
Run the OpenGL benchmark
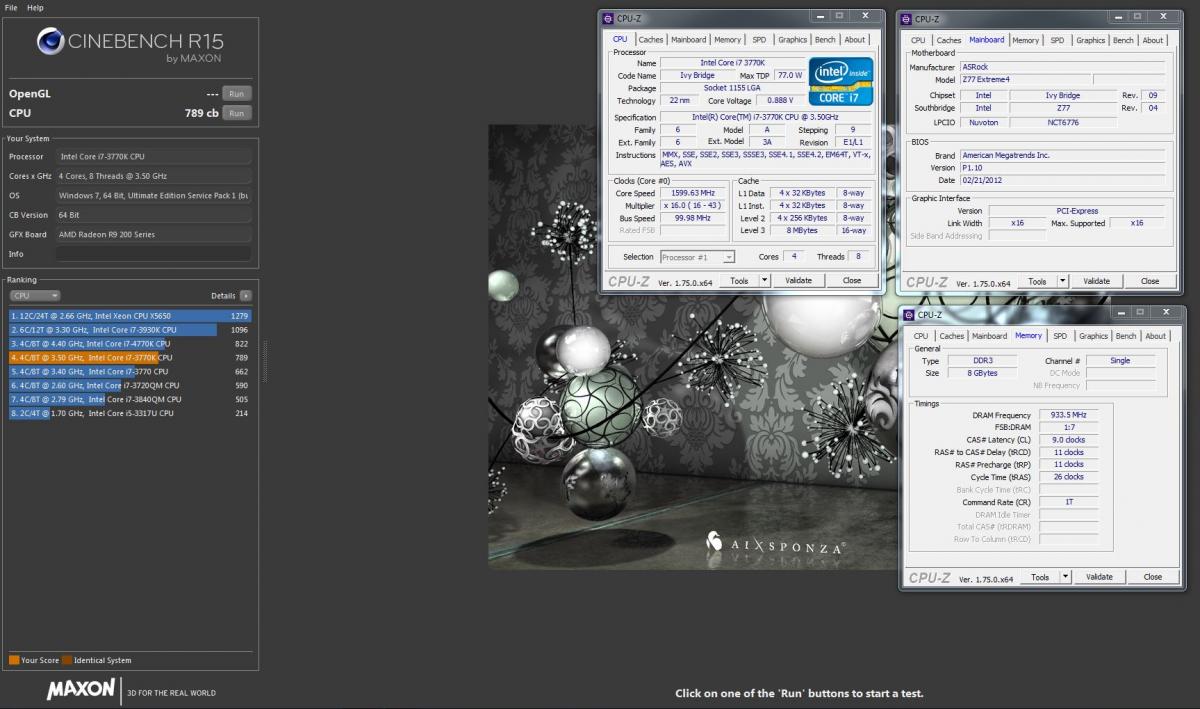click(x=236, y=93)
